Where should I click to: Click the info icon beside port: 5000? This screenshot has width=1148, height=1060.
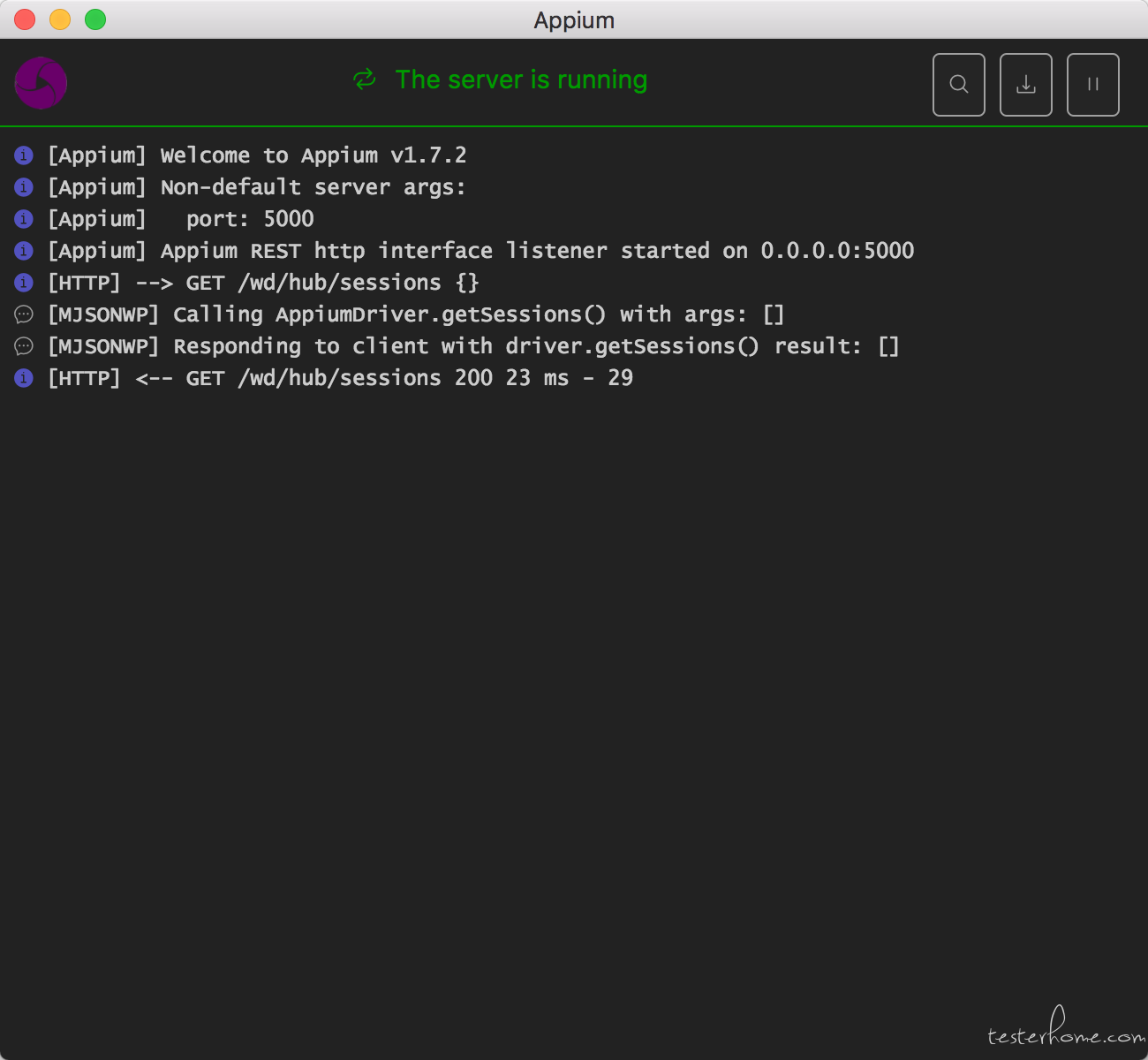(24, 219)
